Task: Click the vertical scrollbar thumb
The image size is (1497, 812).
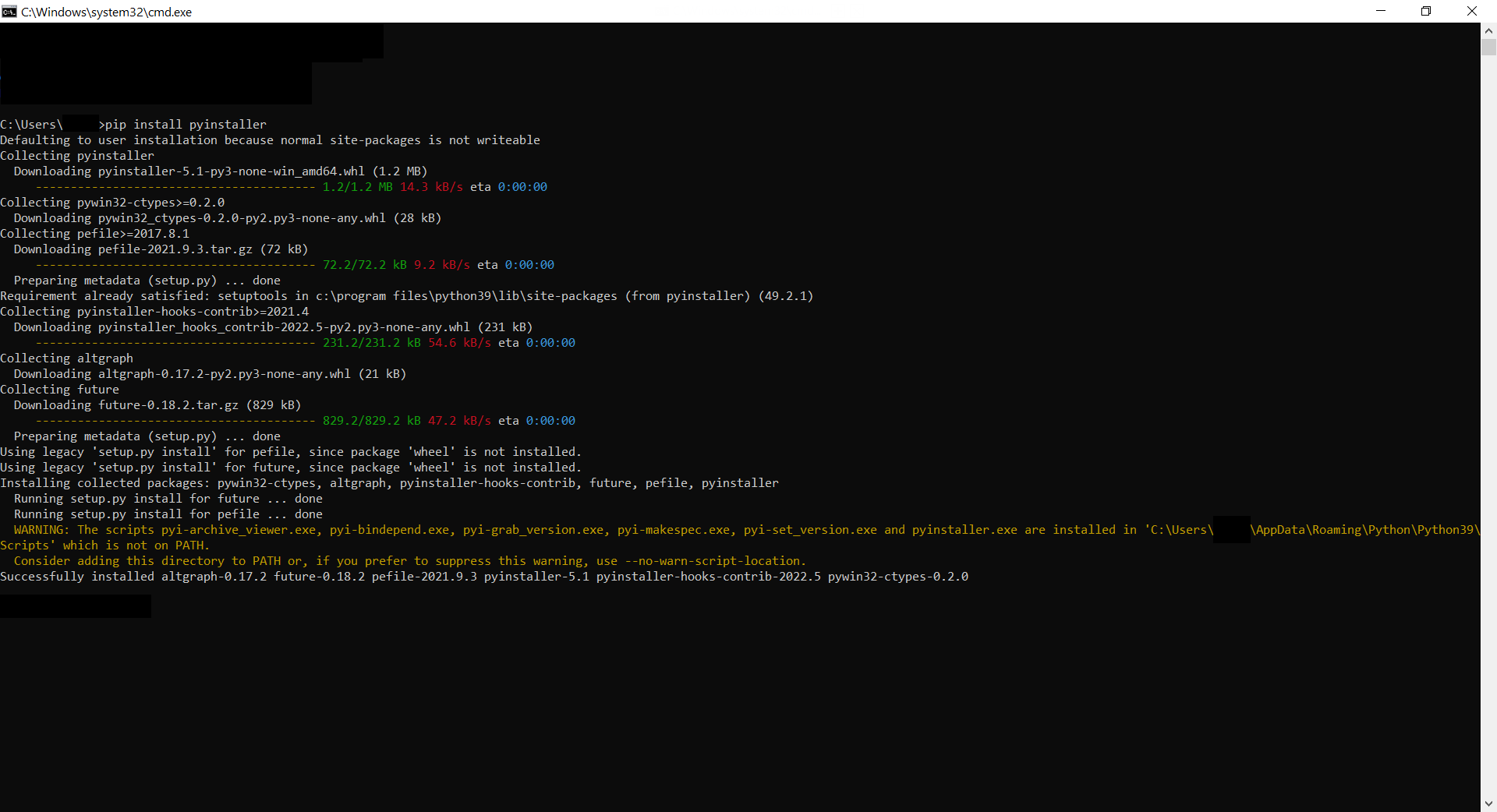Action: click(x=1488, y=48)
